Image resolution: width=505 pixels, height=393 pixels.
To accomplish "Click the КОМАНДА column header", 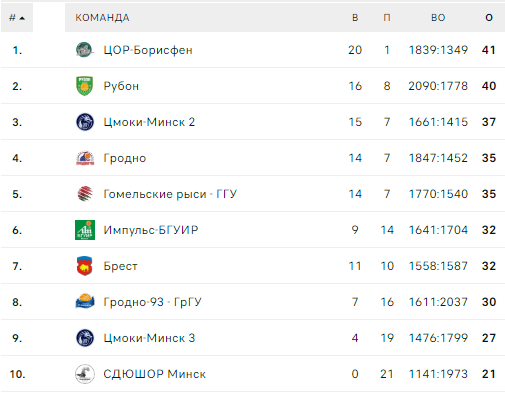I will (102, 18).
